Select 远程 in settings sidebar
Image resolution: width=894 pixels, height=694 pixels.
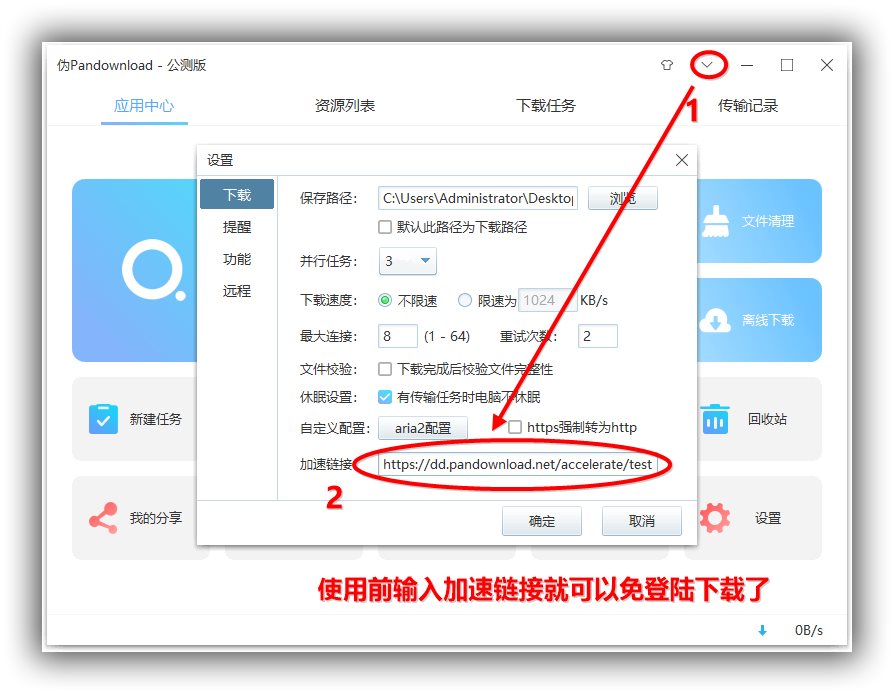237,291
